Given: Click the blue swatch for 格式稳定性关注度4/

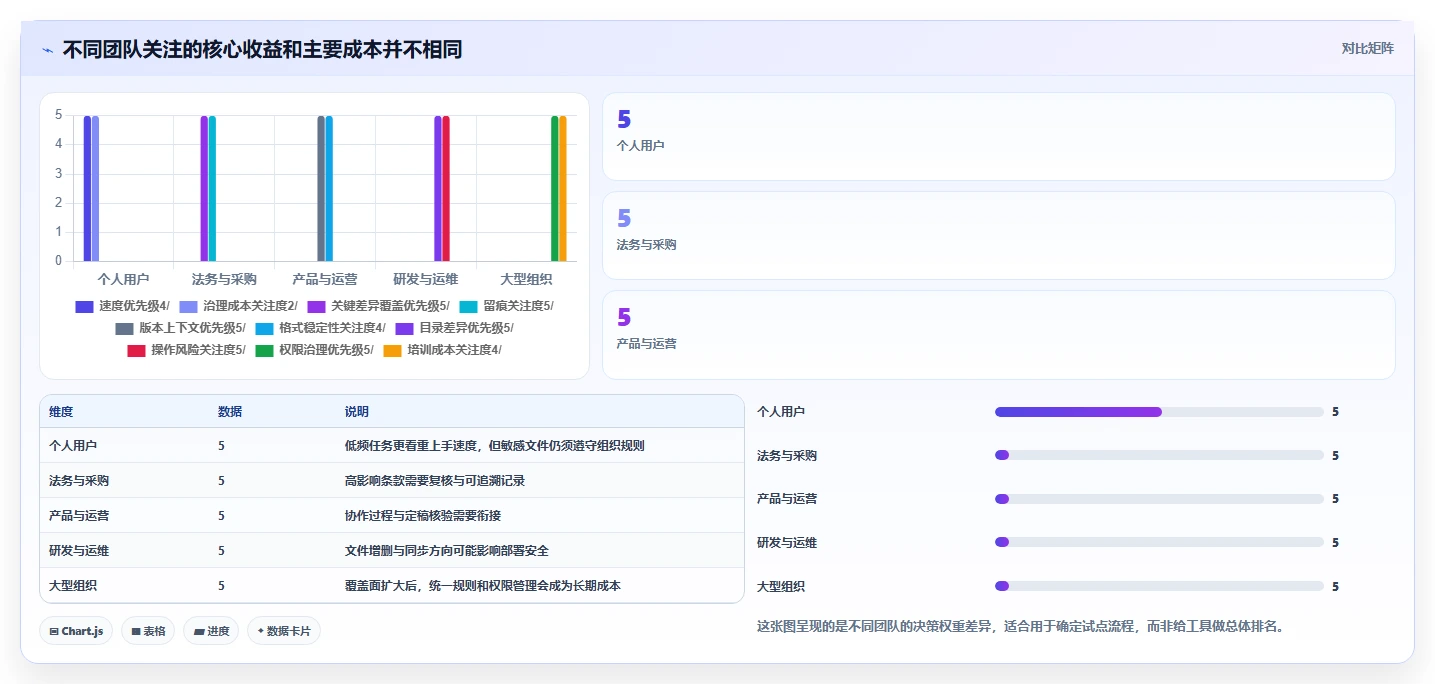Looking at the screenshot, I should click(x=264, y=328).
